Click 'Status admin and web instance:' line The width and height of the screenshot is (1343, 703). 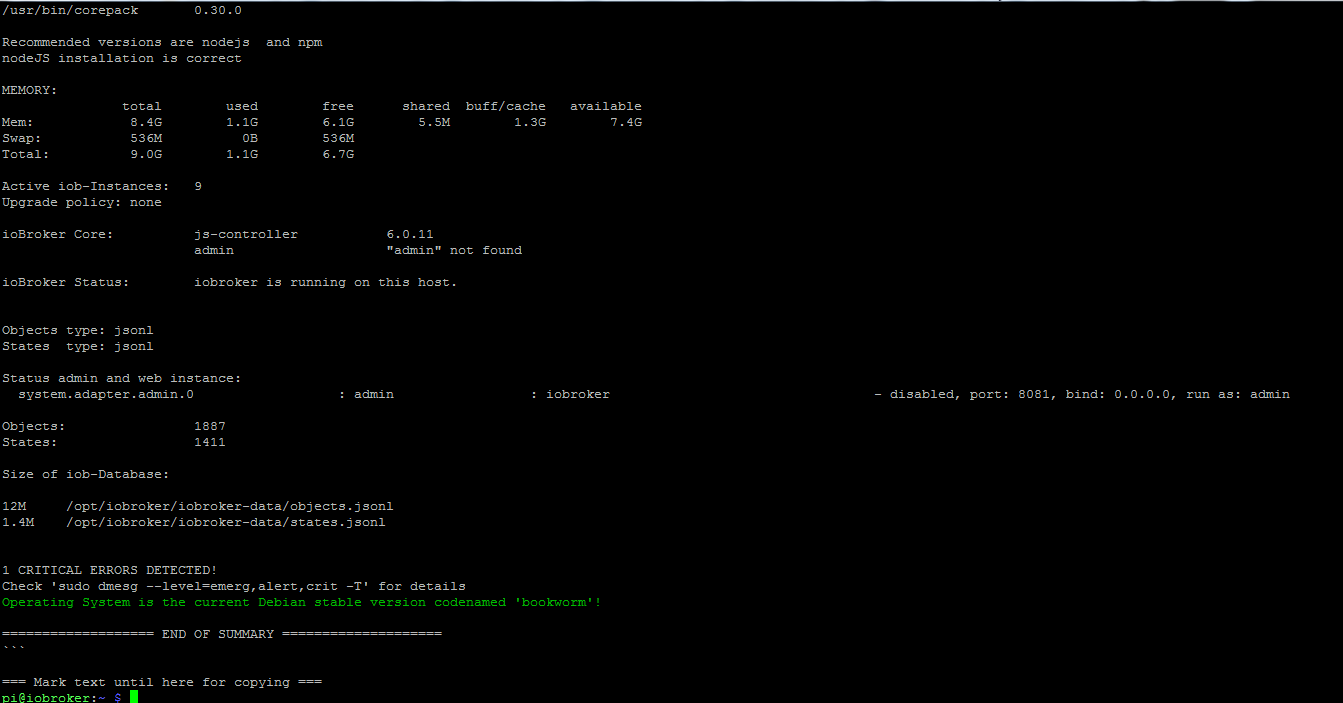122,378
